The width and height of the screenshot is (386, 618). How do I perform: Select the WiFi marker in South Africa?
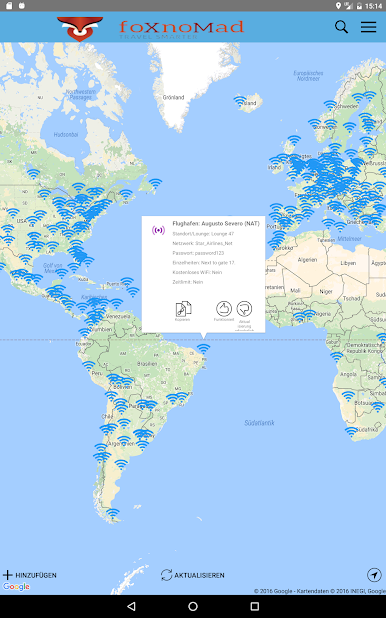(351, 432)
